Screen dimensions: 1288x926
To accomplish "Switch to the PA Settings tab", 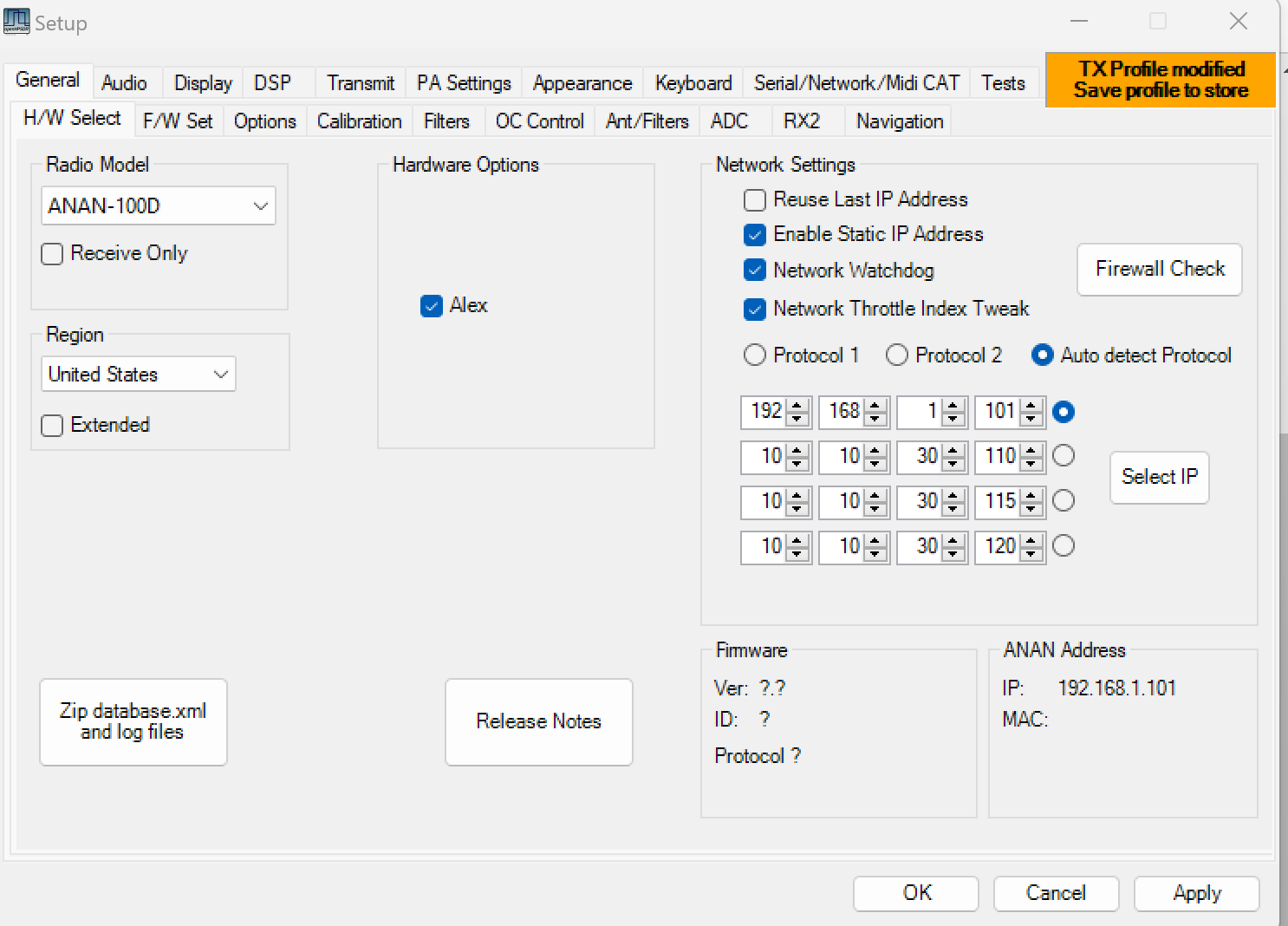I will click(x=464, y=83).
